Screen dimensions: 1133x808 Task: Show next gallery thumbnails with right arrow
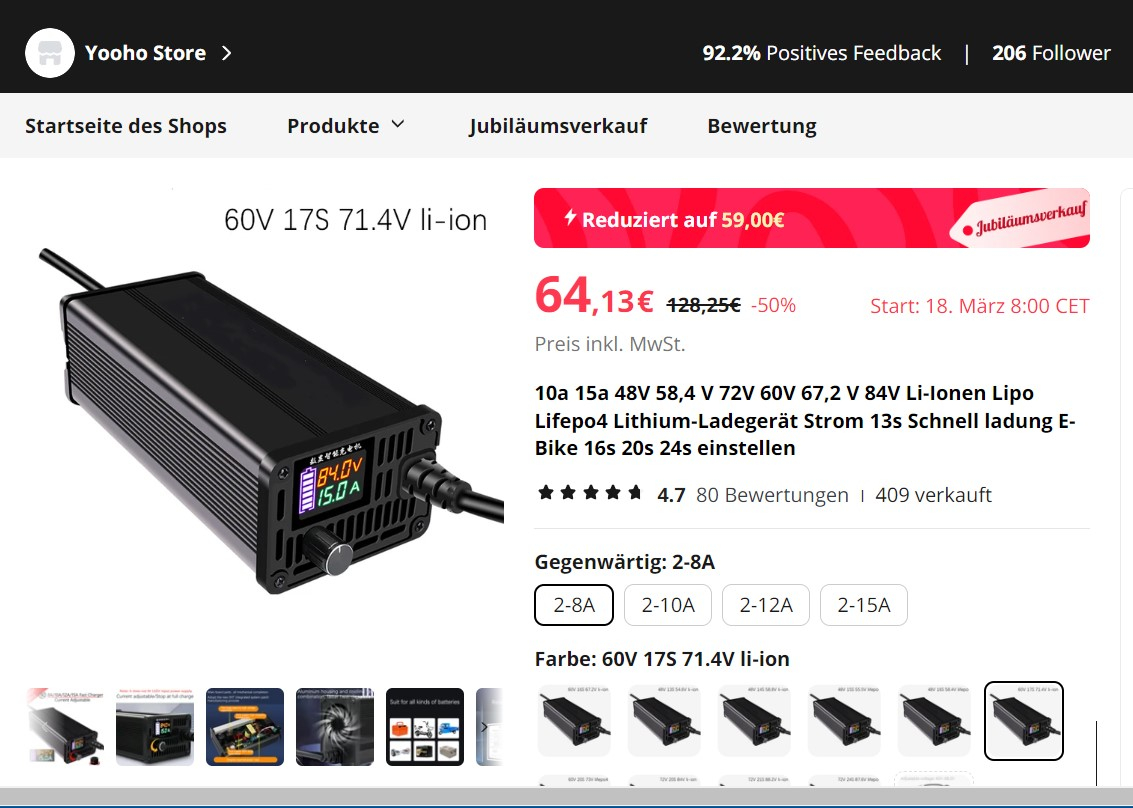tap(485, 726)
